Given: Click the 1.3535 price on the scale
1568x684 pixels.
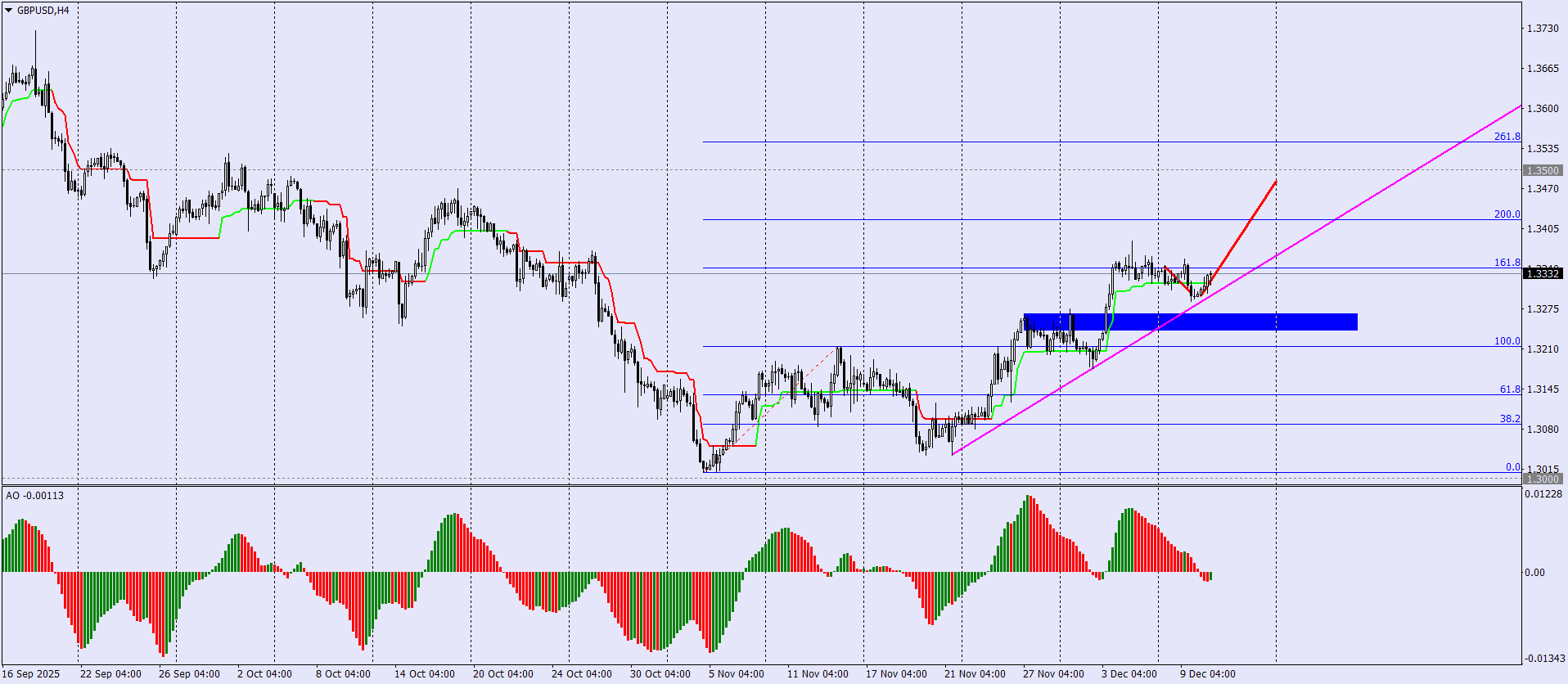Looking at the screenshot, I should (x=1543, y=149).
